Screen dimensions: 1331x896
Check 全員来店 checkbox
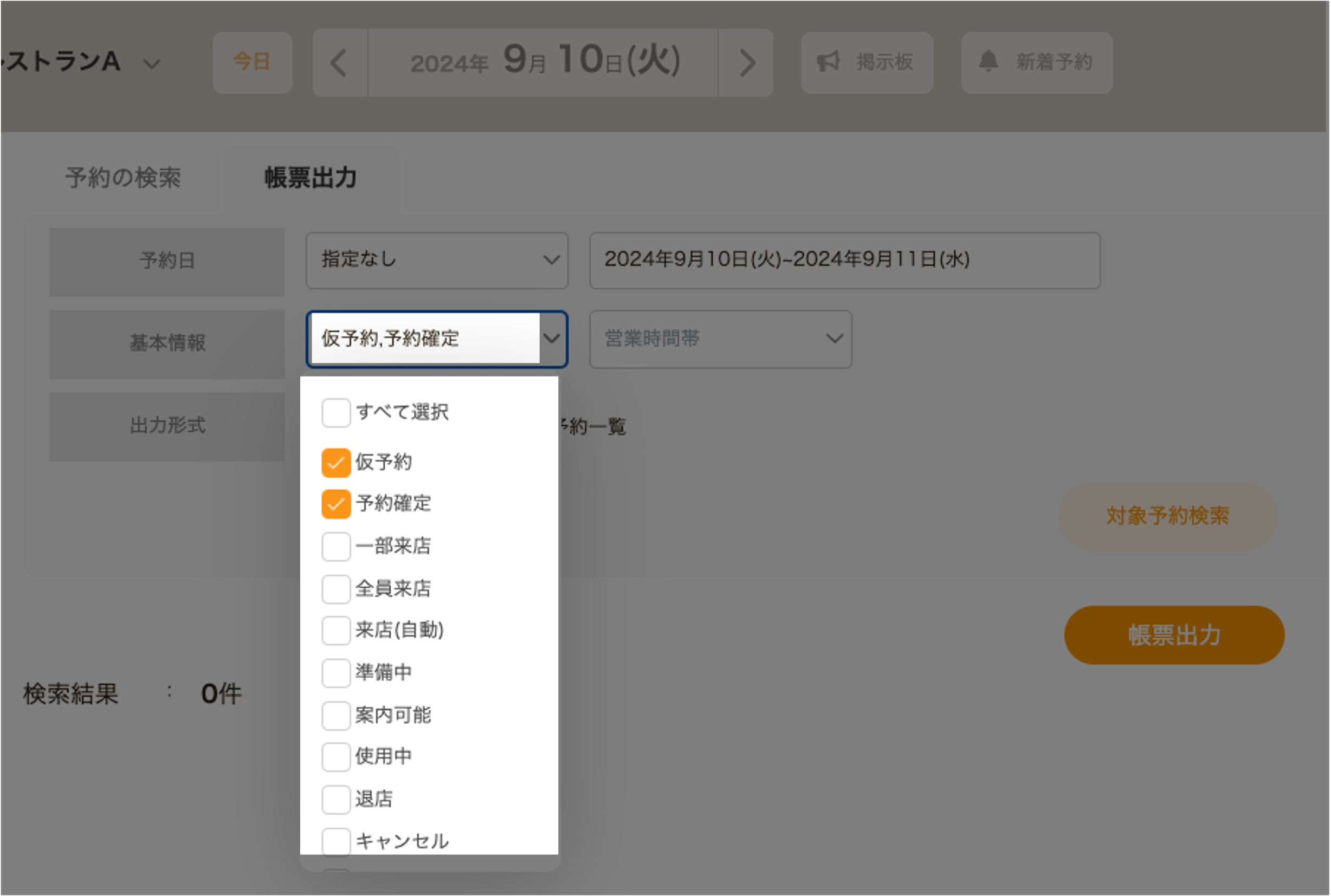pyautogui.click(x=336, y=589)
